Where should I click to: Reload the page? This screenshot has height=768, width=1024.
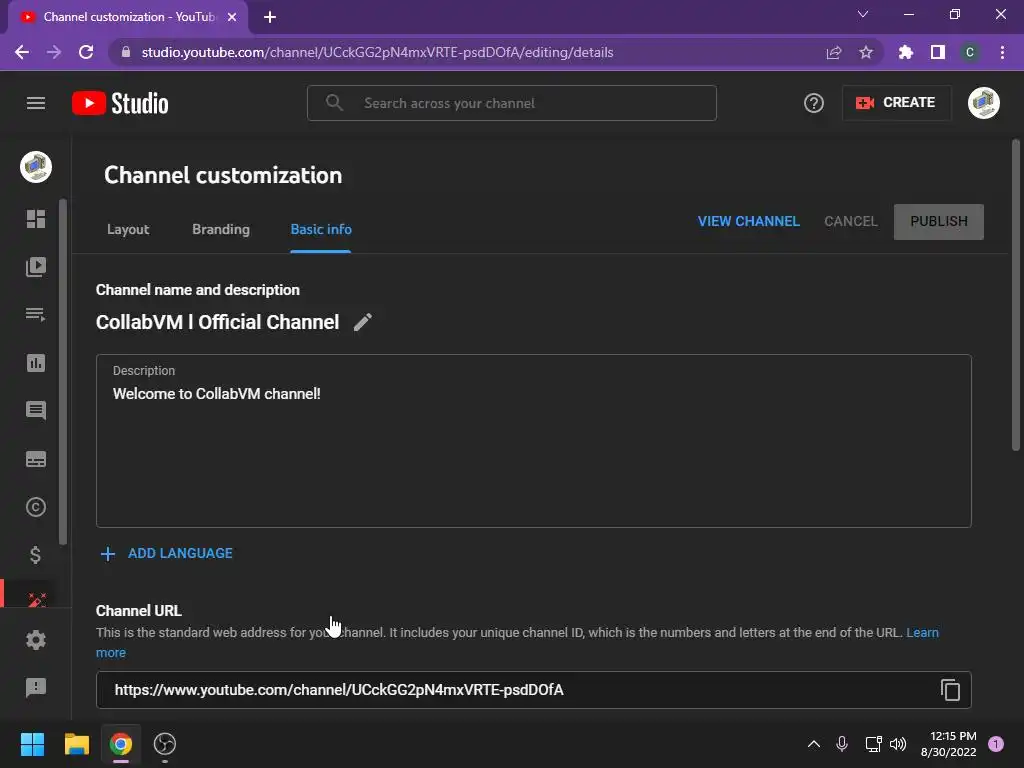point(86,52)
